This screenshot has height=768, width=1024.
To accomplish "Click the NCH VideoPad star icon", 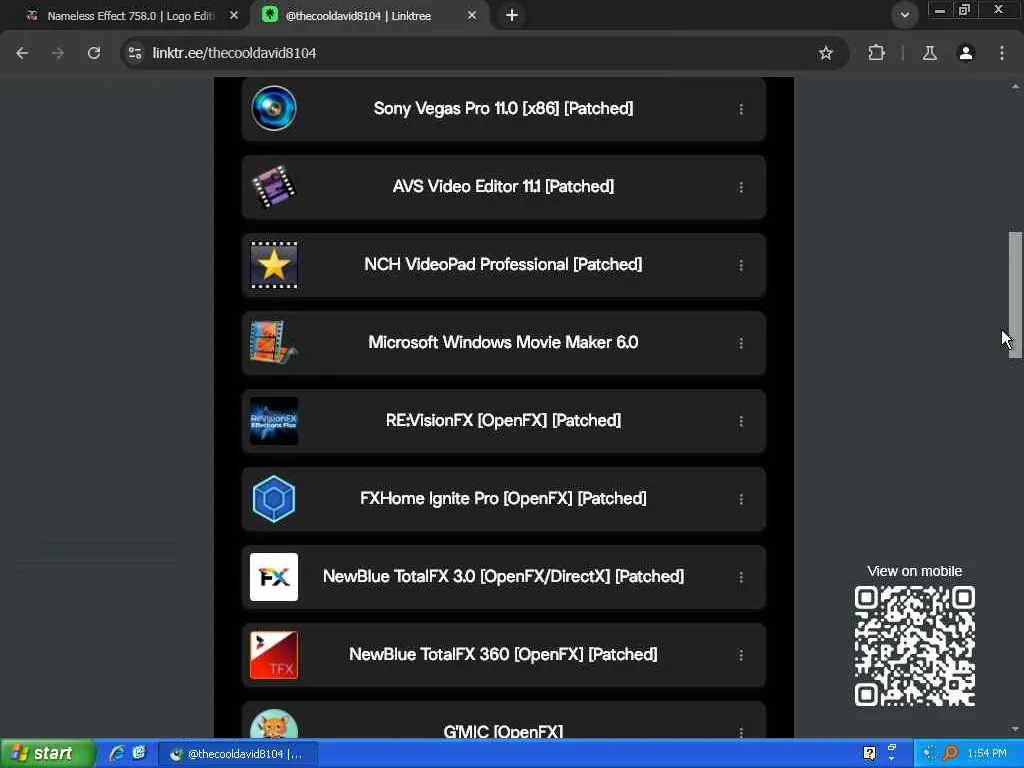I will pos(274,264).
